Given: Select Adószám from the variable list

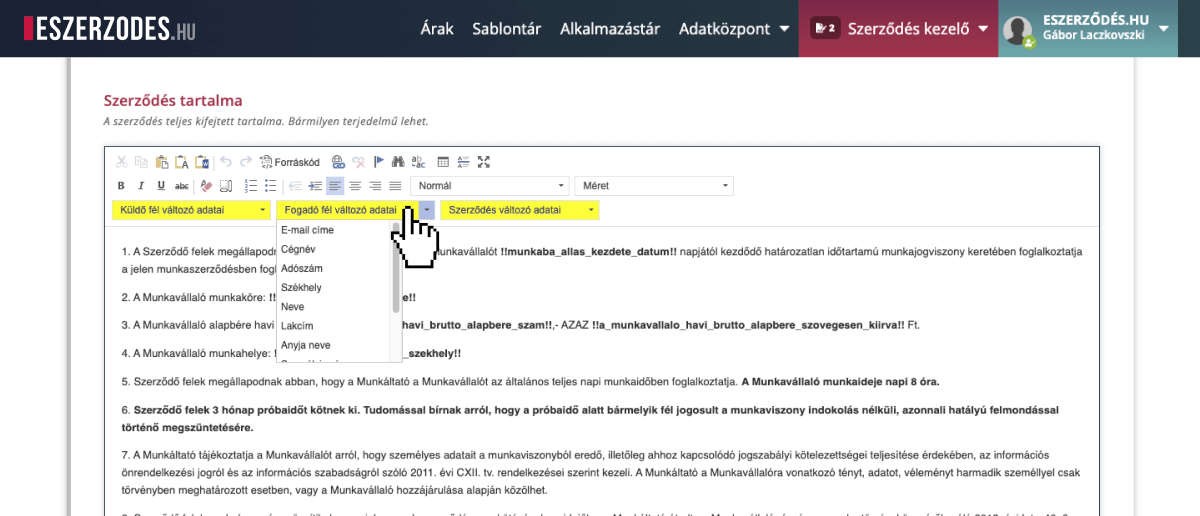Looking at the screenshot, I should [302, 268].
